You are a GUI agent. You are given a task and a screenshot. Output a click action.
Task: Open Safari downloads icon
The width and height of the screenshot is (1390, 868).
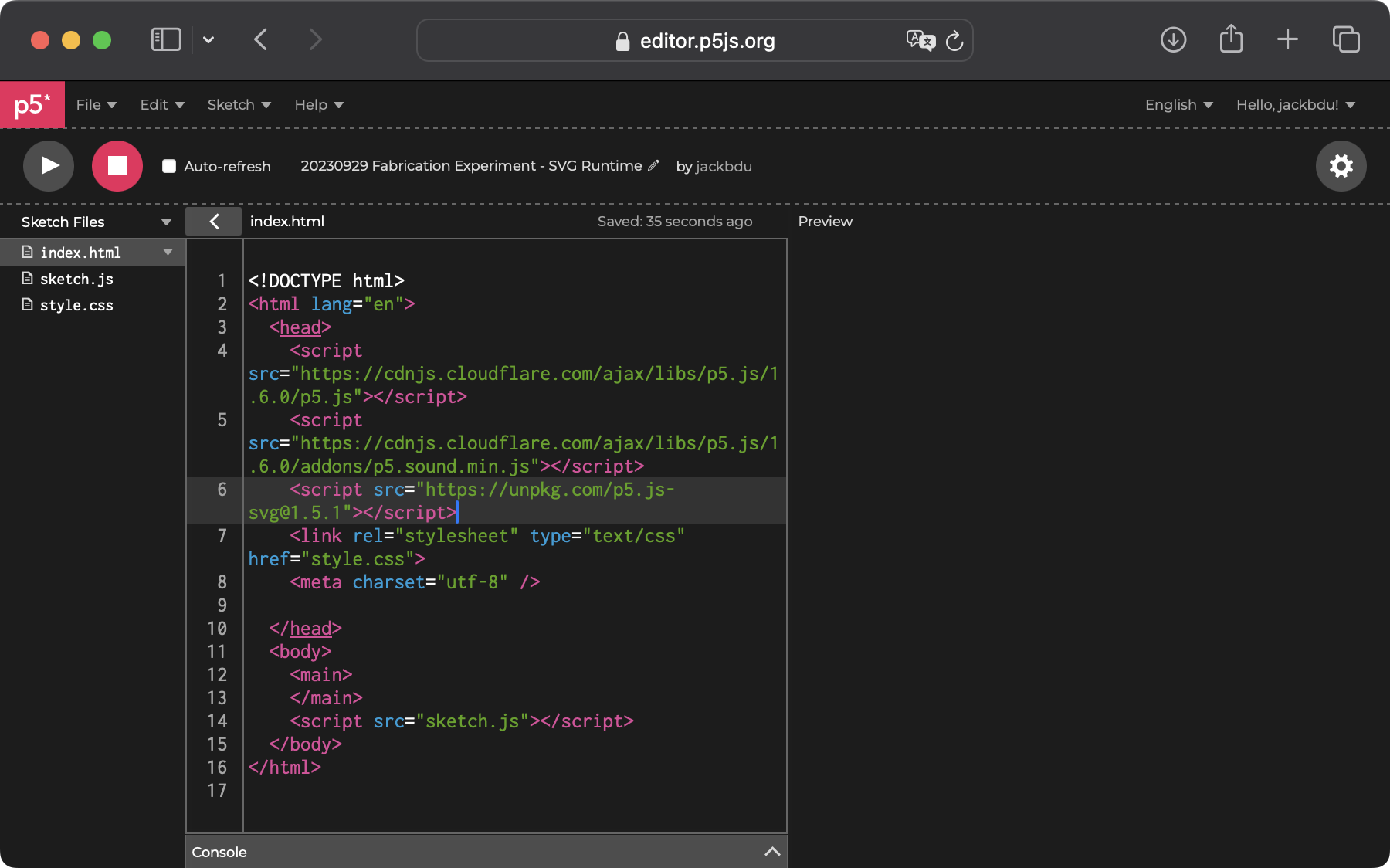[x=1173, y=40]
